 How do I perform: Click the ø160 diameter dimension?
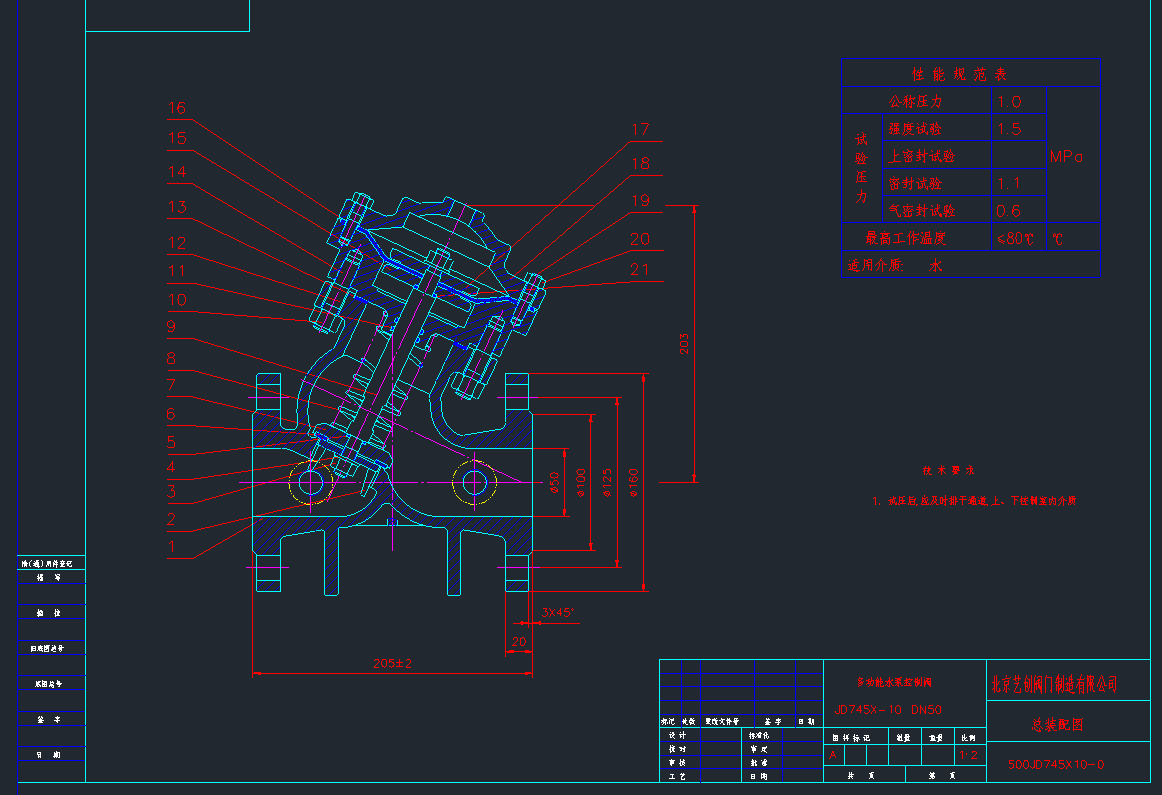(634, 483)
